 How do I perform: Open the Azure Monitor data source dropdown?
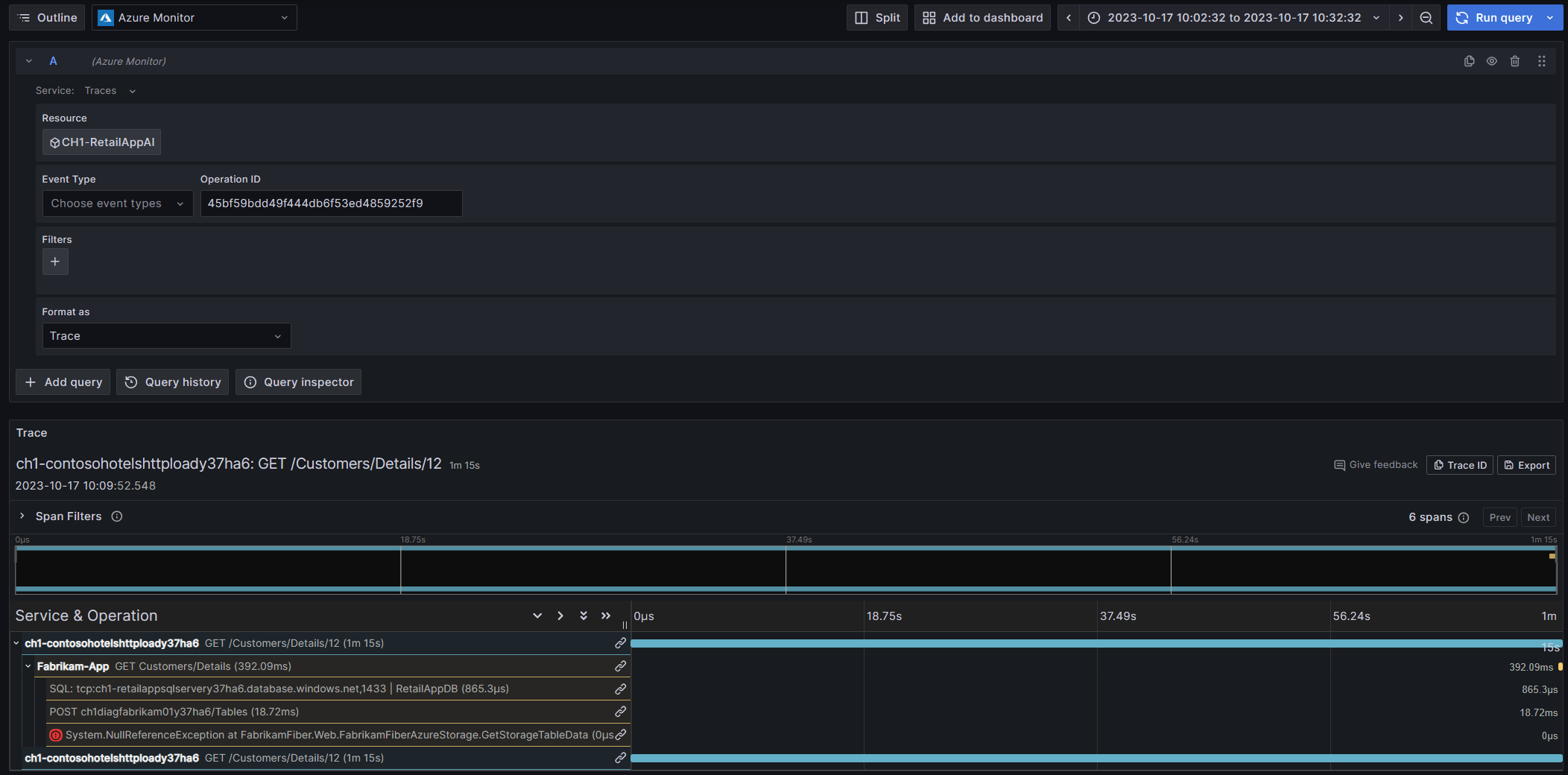[x=194, y=18]
